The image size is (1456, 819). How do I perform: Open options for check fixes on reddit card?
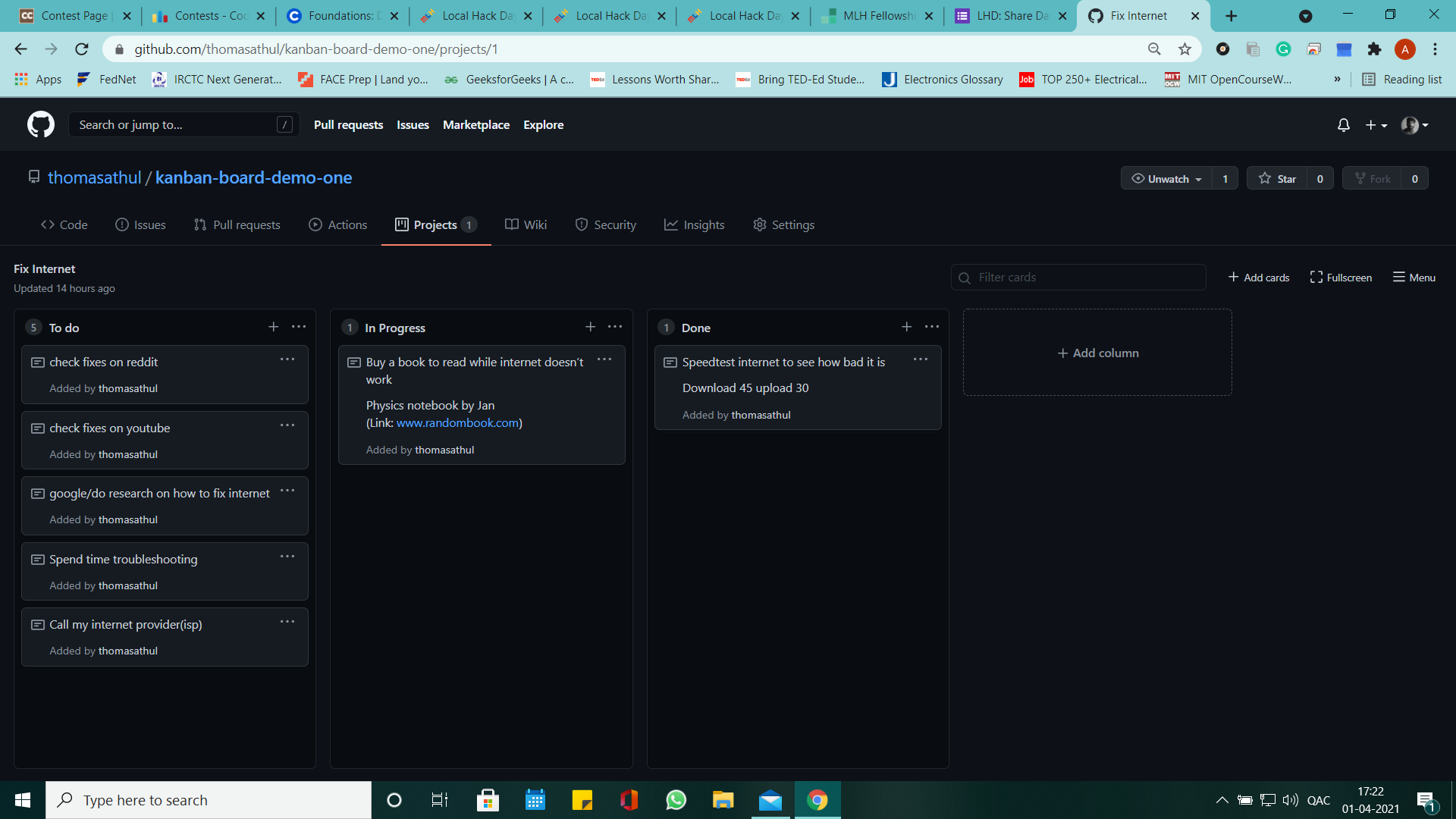point(287,359)
